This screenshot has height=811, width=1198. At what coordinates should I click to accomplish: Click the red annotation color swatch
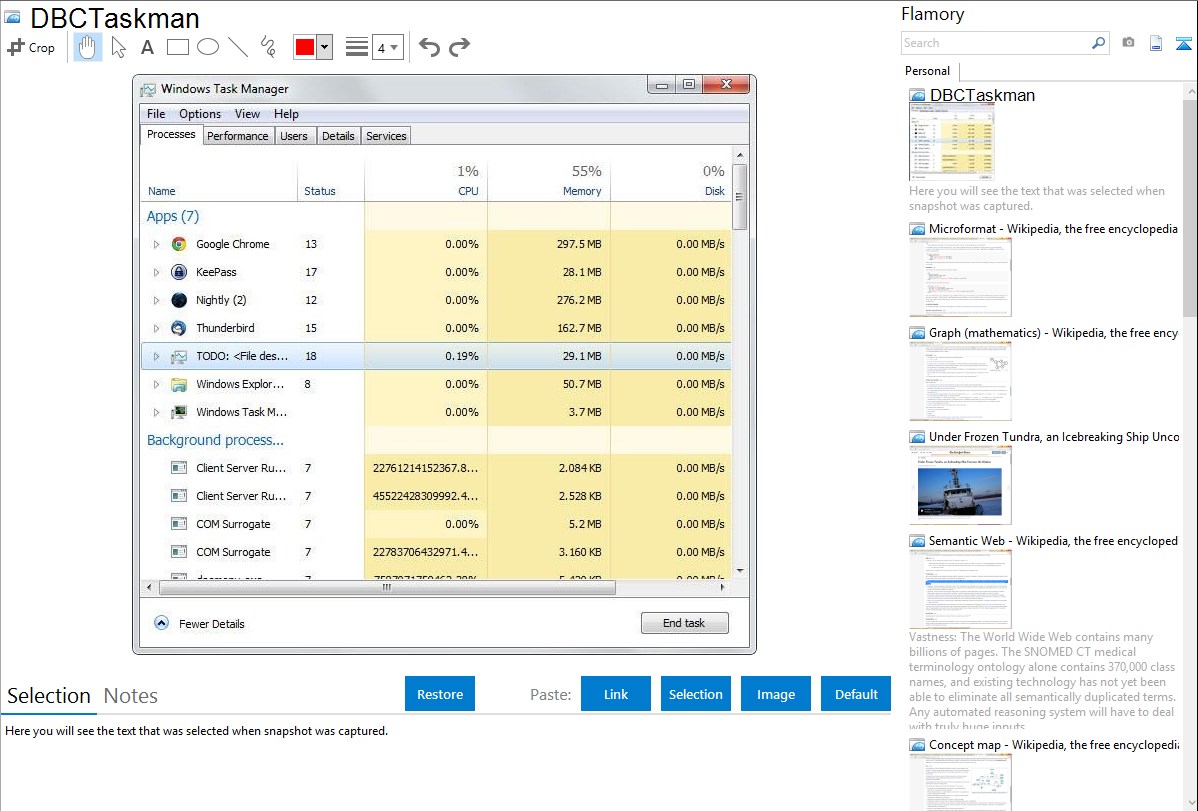coord(305,47)
